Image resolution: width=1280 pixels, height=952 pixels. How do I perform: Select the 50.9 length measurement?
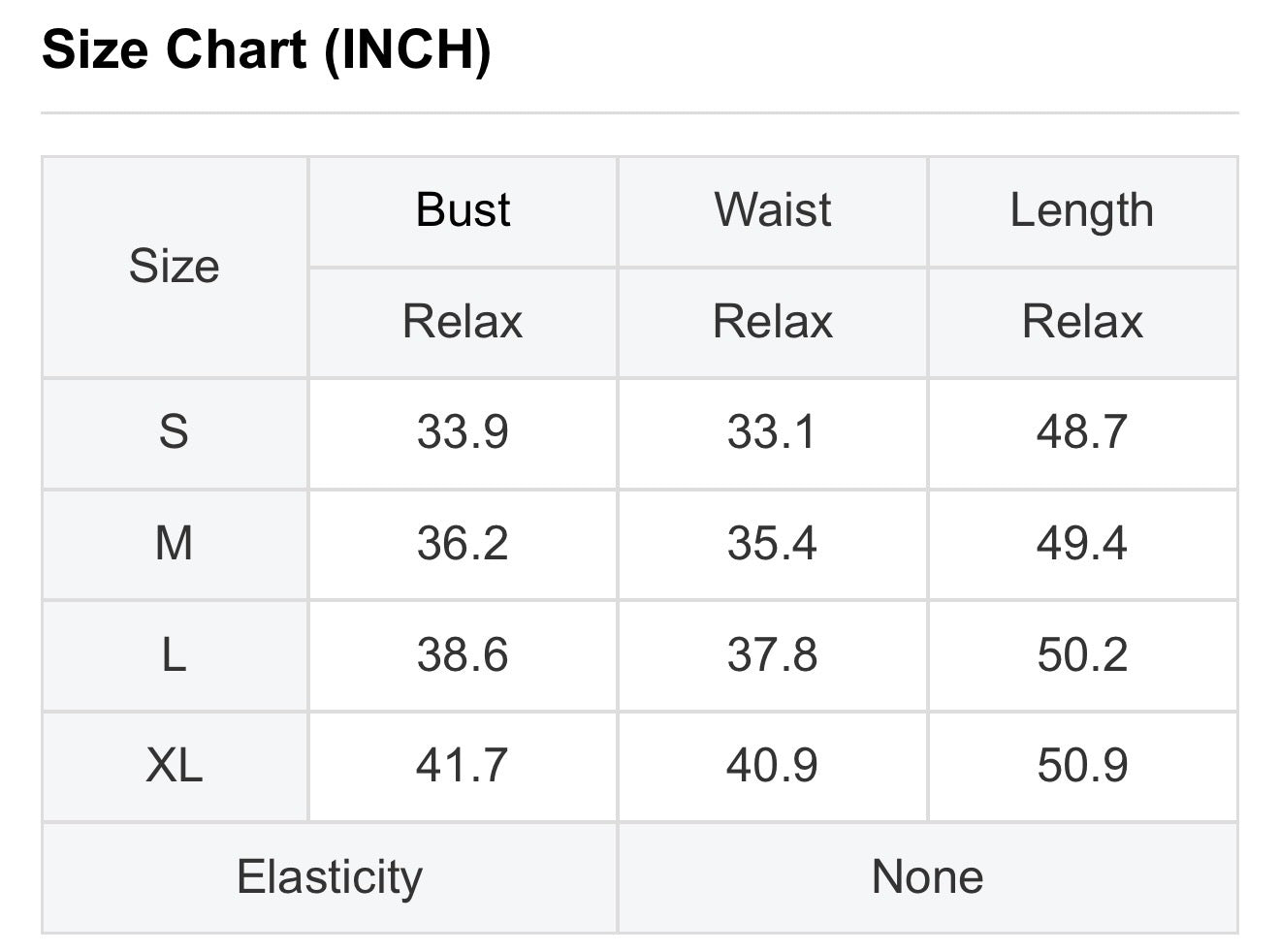[1082, 766]
